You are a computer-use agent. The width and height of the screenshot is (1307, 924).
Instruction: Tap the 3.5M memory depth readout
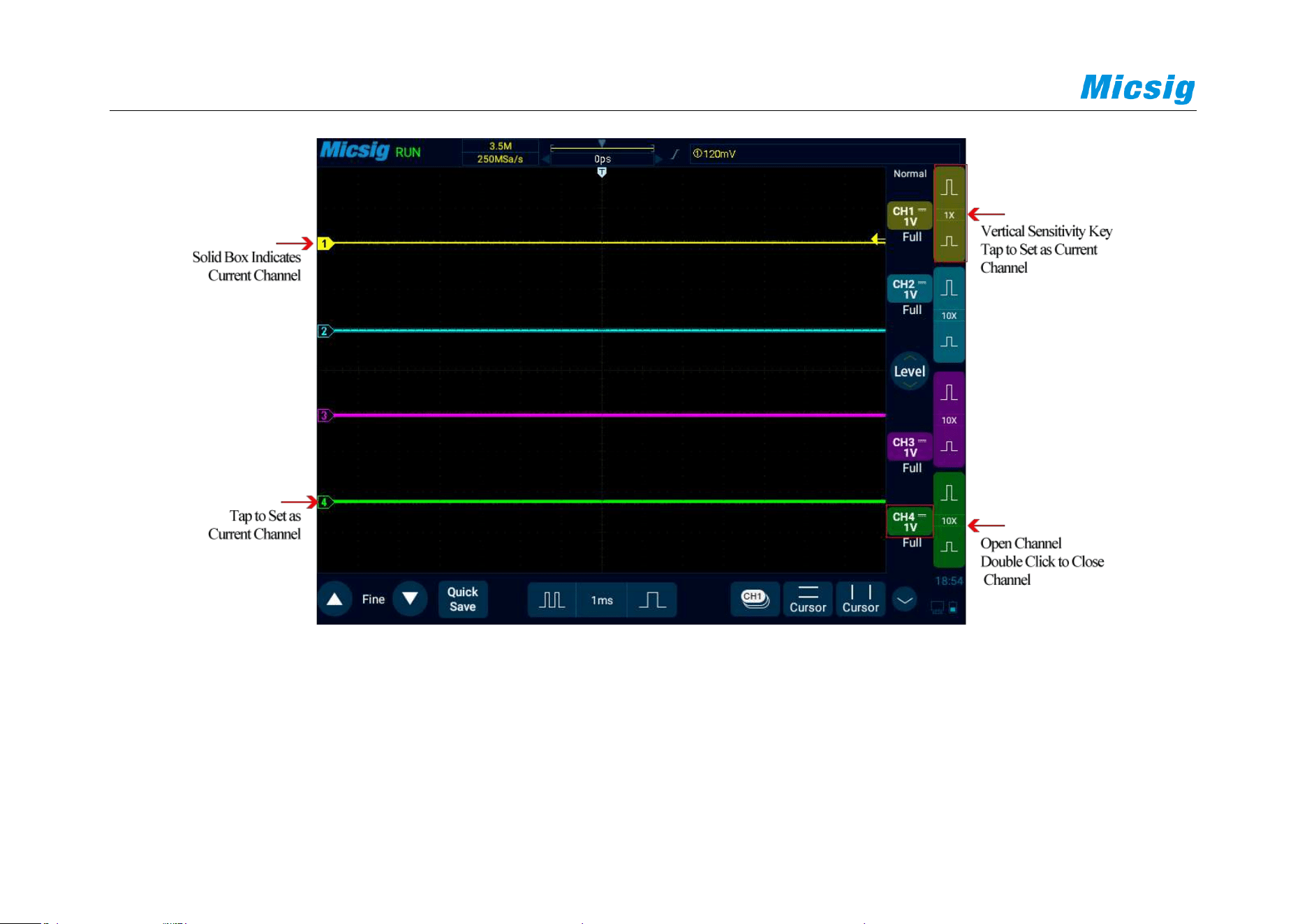point(501,146)
